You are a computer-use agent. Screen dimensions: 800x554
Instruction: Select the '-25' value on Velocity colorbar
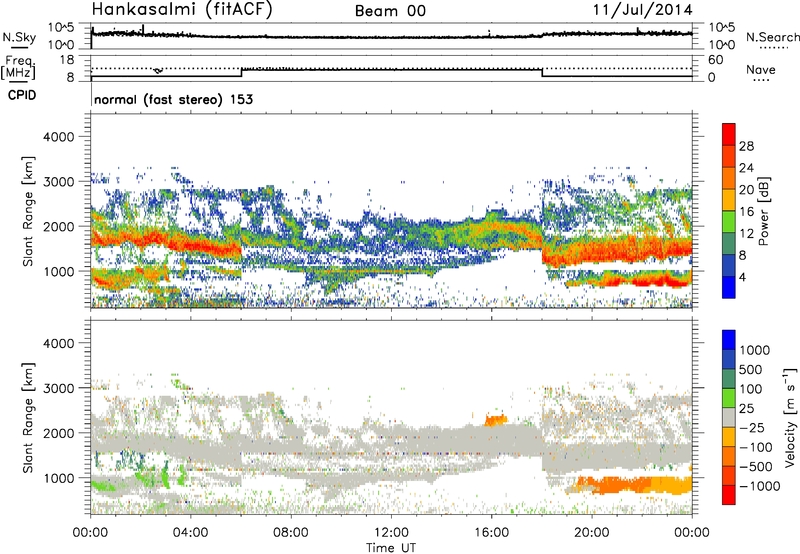pyautogui.click(x=752, y=428)
